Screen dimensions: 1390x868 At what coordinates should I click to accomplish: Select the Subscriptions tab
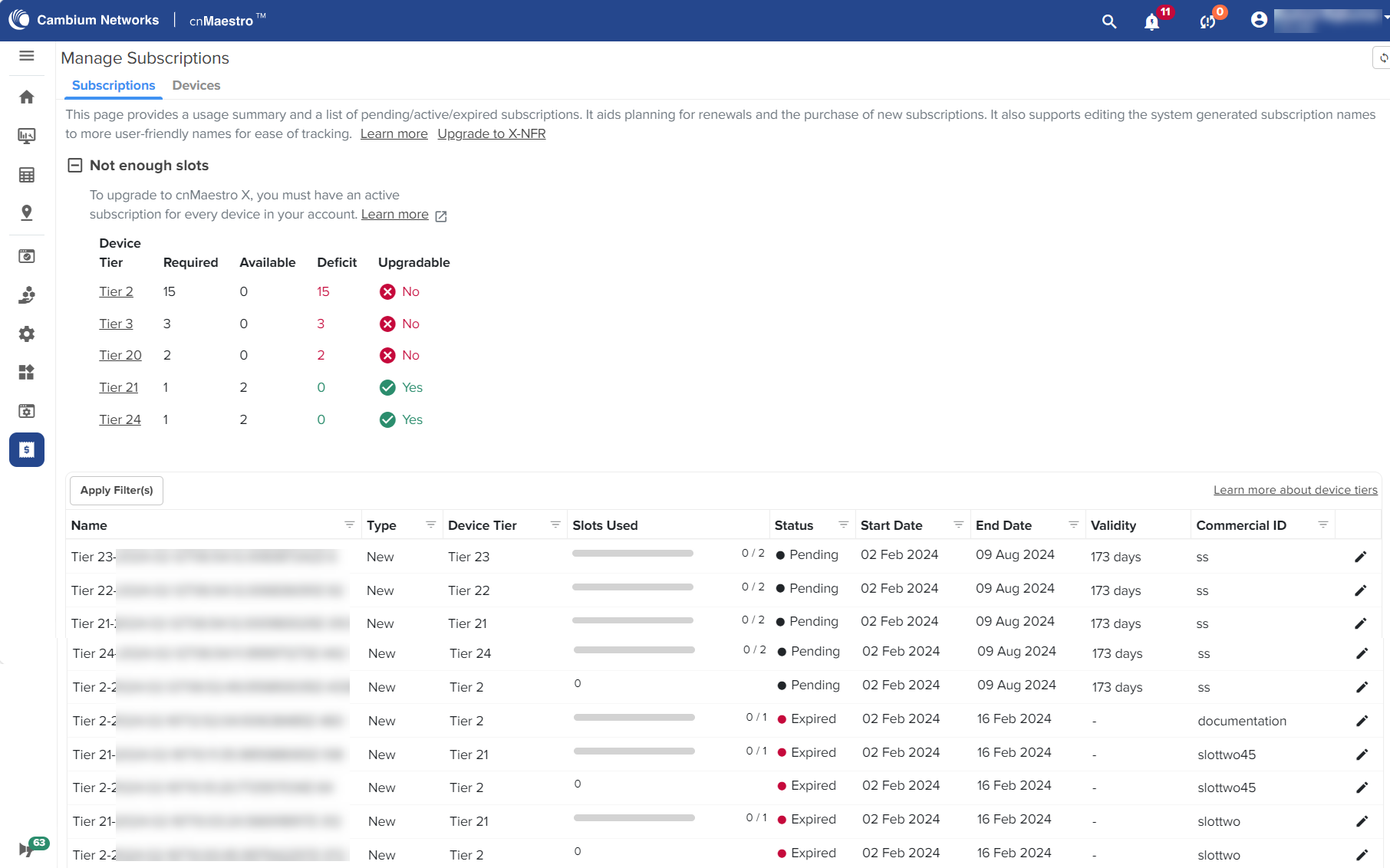click(114, 86)
